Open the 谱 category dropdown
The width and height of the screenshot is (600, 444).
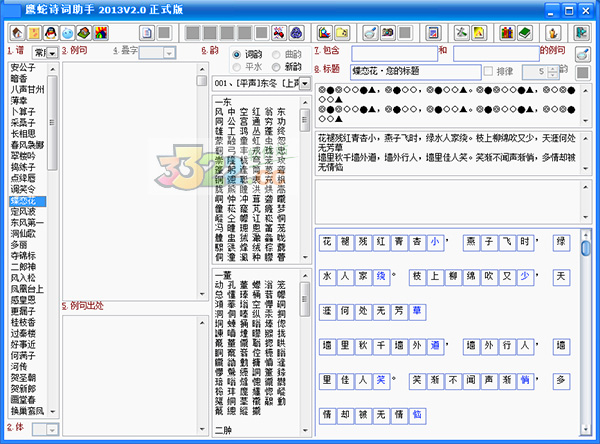point(53,53)
